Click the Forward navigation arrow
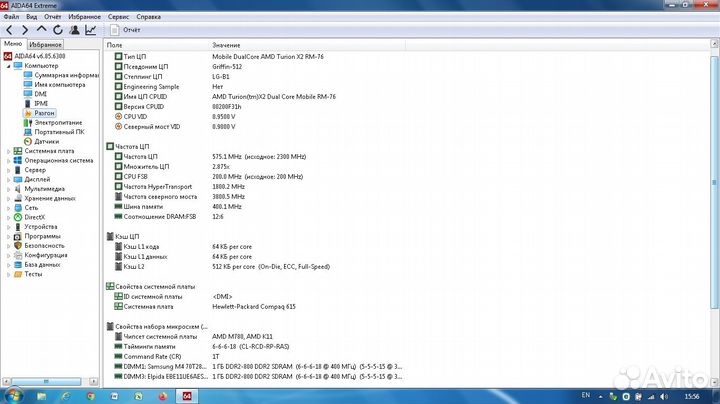This screenshot has width=720, height=404. click(24, 30)
